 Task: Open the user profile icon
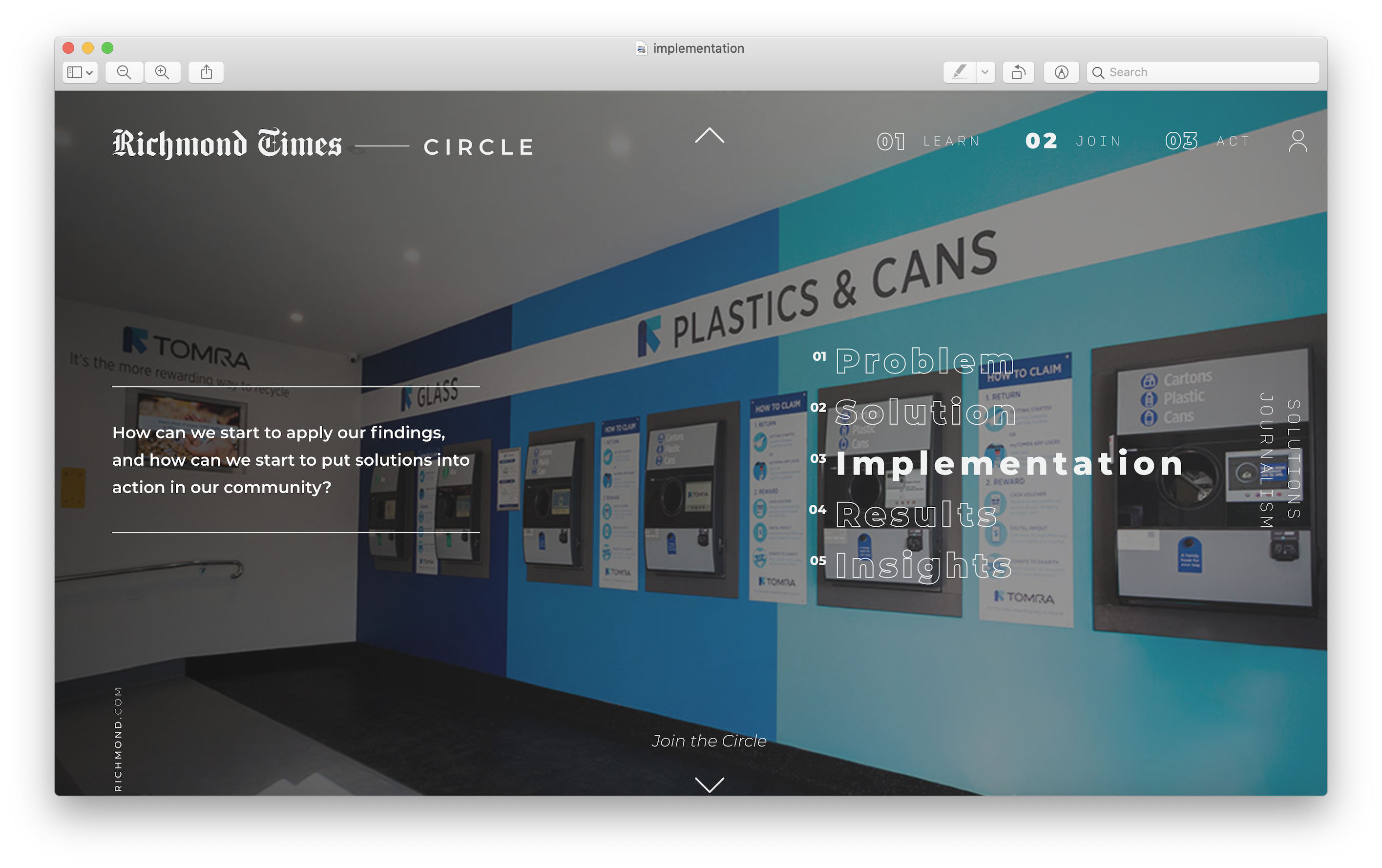pyautogui.click(x=1298, y=141)
